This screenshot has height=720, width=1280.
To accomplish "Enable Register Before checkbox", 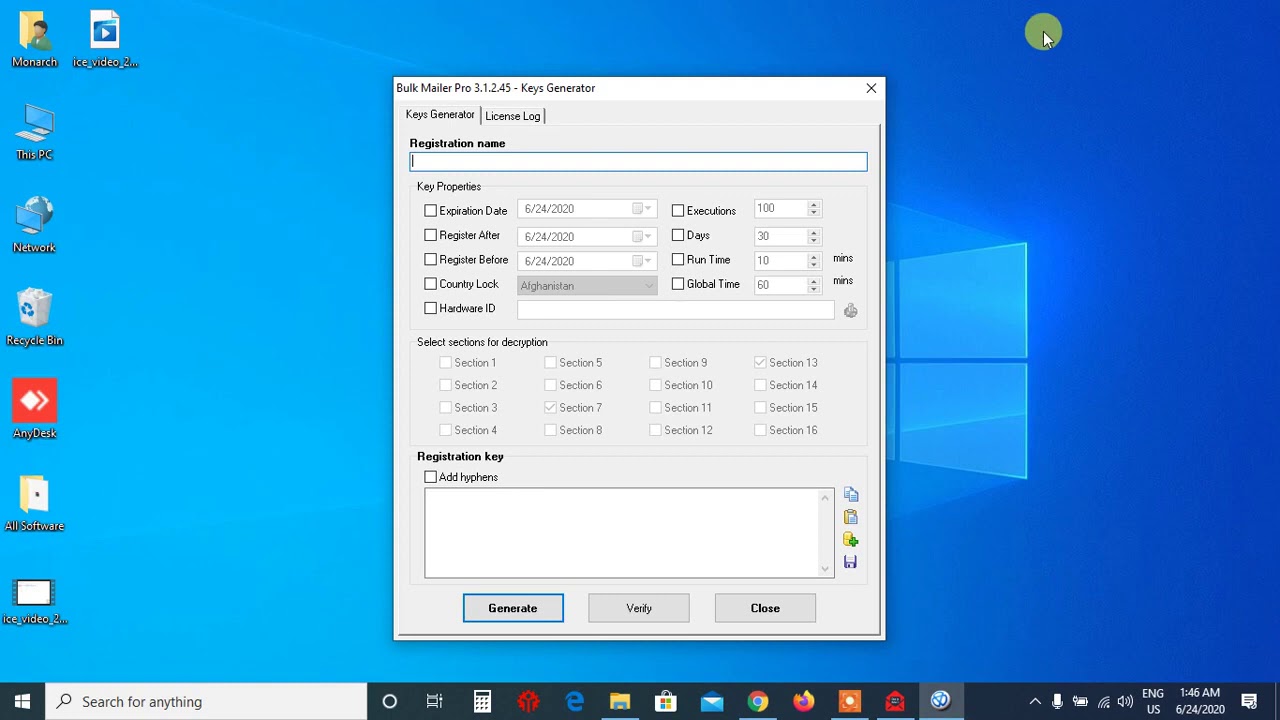I will (431, 260).
